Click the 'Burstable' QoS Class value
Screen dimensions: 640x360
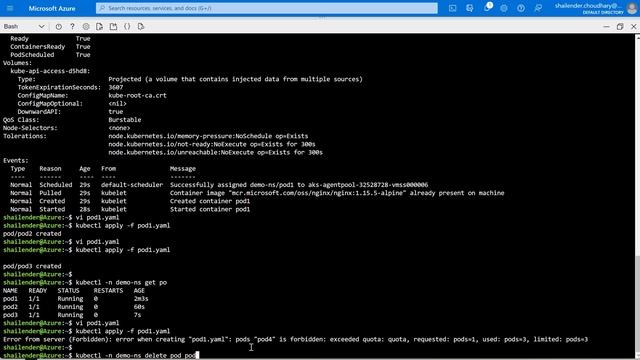(124, 120)
